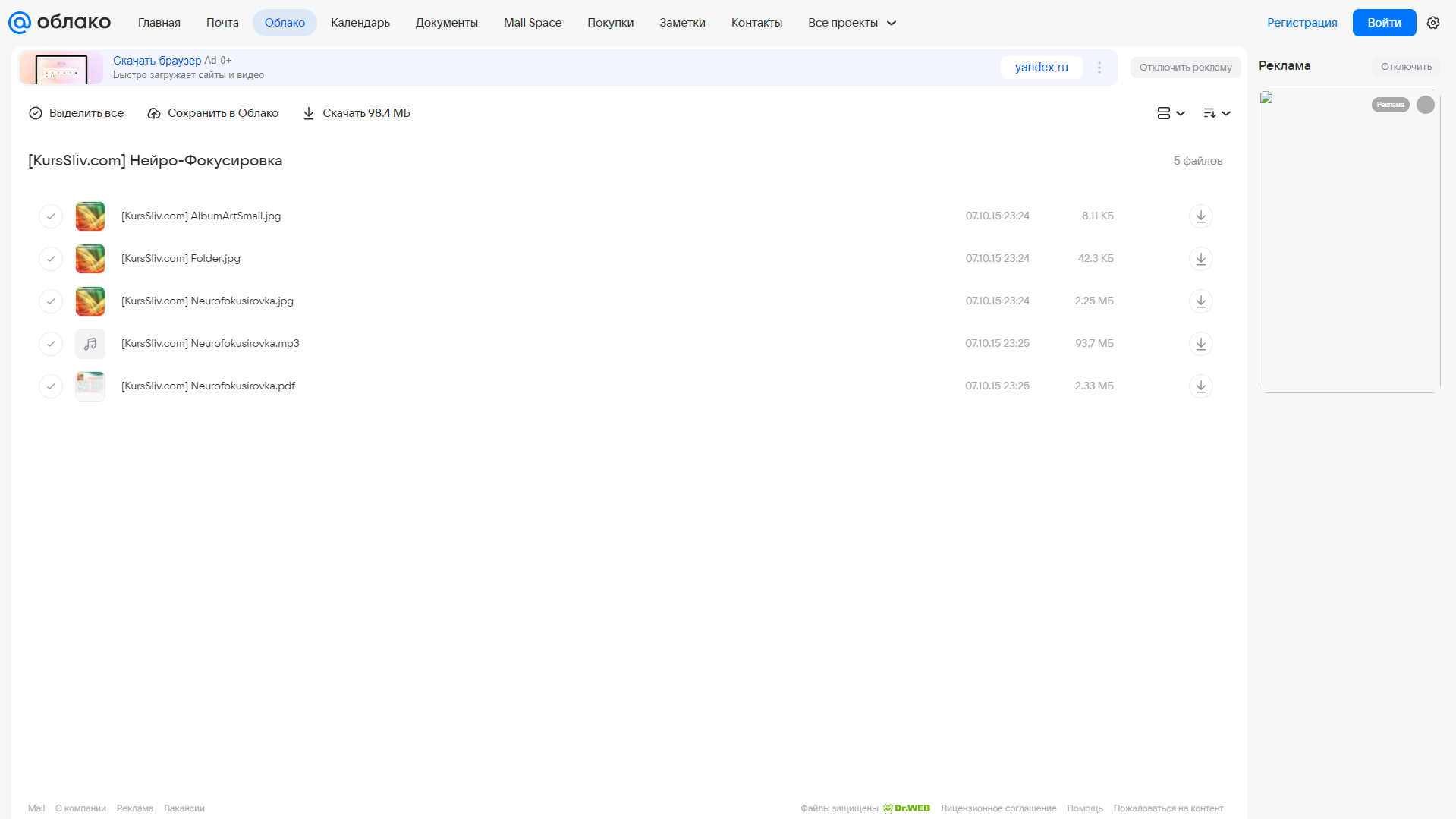The width and height of the screenshot is (1456, 819).
Task: Go to the Календарь tab
Action: point(360,23)
